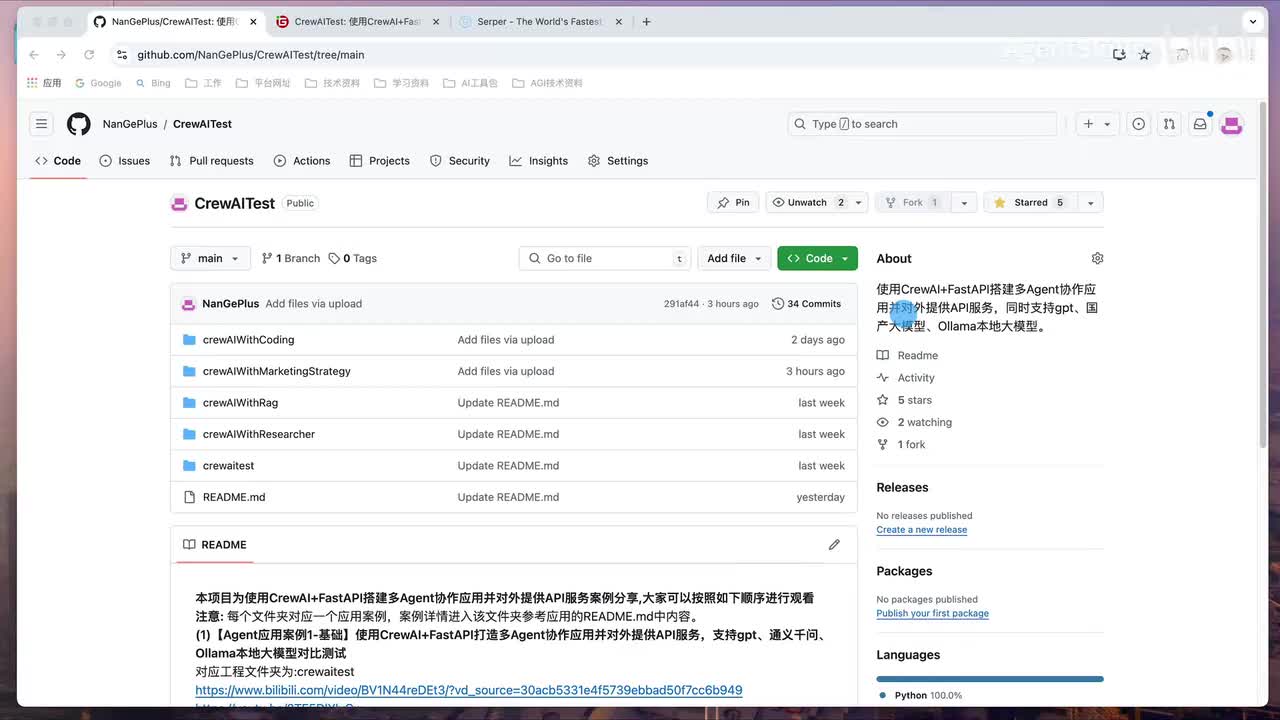Open the issues icon in header

pyautogui.click(x=1138, y=124)
